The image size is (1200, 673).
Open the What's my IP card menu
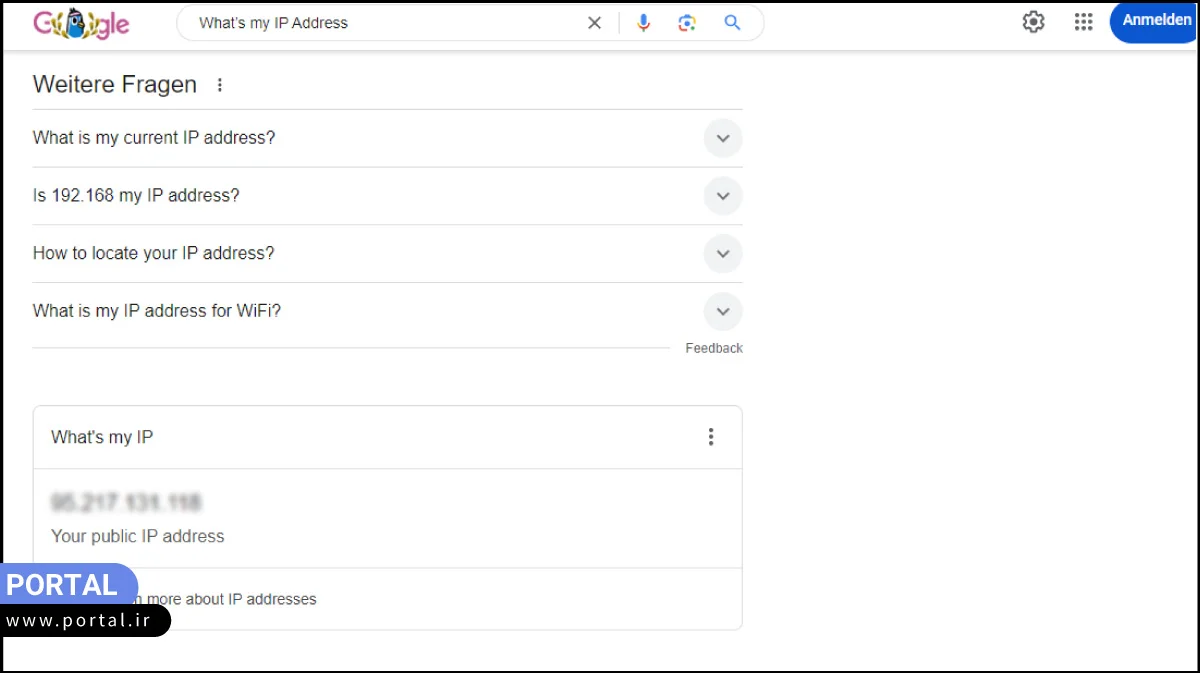click(711, 437)
